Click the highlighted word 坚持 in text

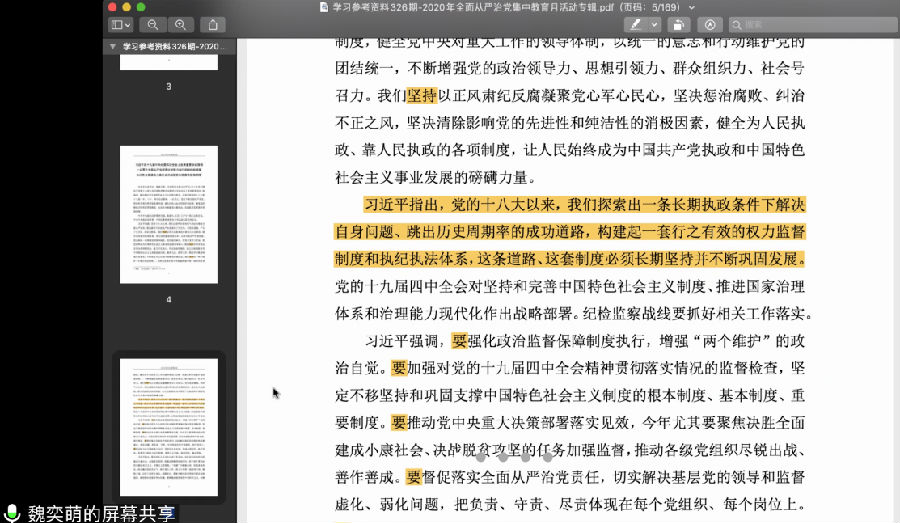[x=422, y=96]
